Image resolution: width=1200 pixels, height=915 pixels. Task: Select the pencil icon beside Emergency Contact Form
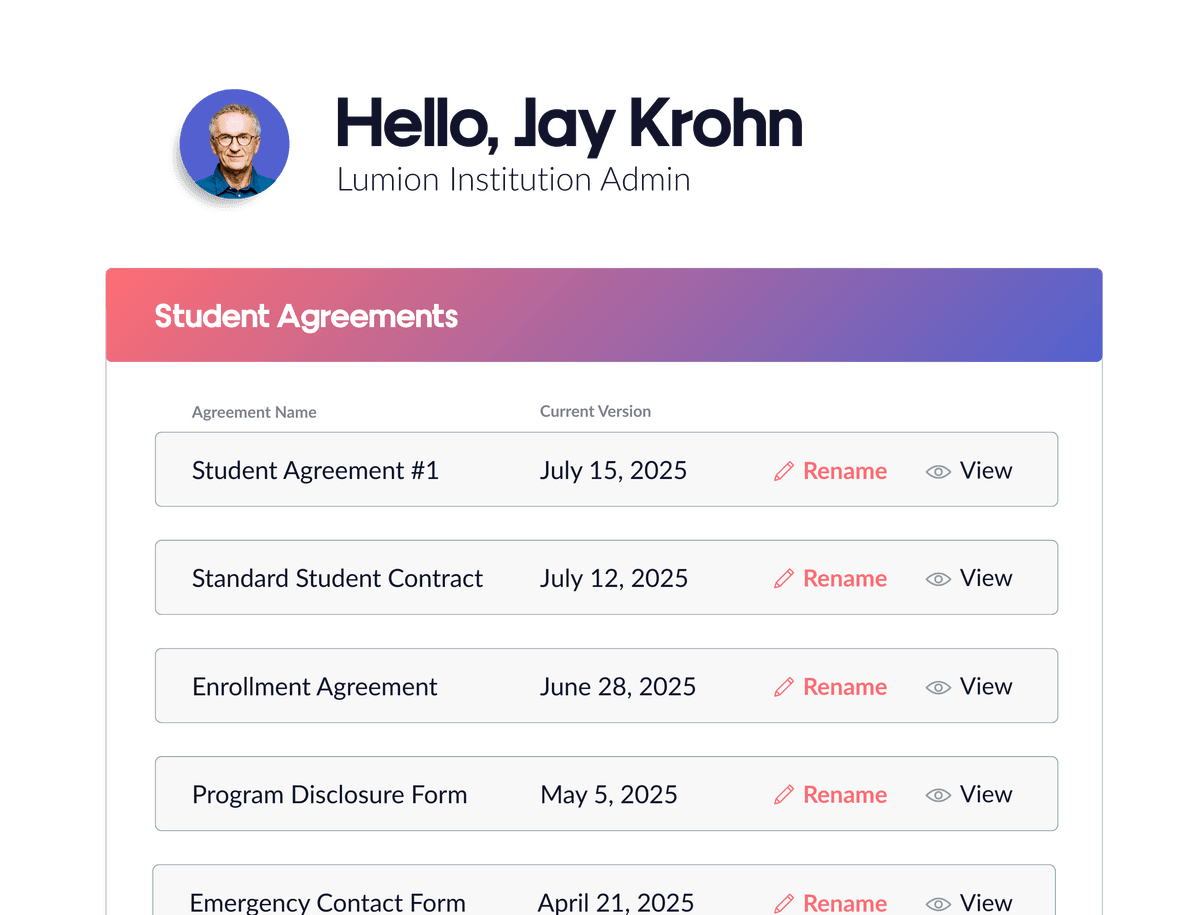click(785, 903)
